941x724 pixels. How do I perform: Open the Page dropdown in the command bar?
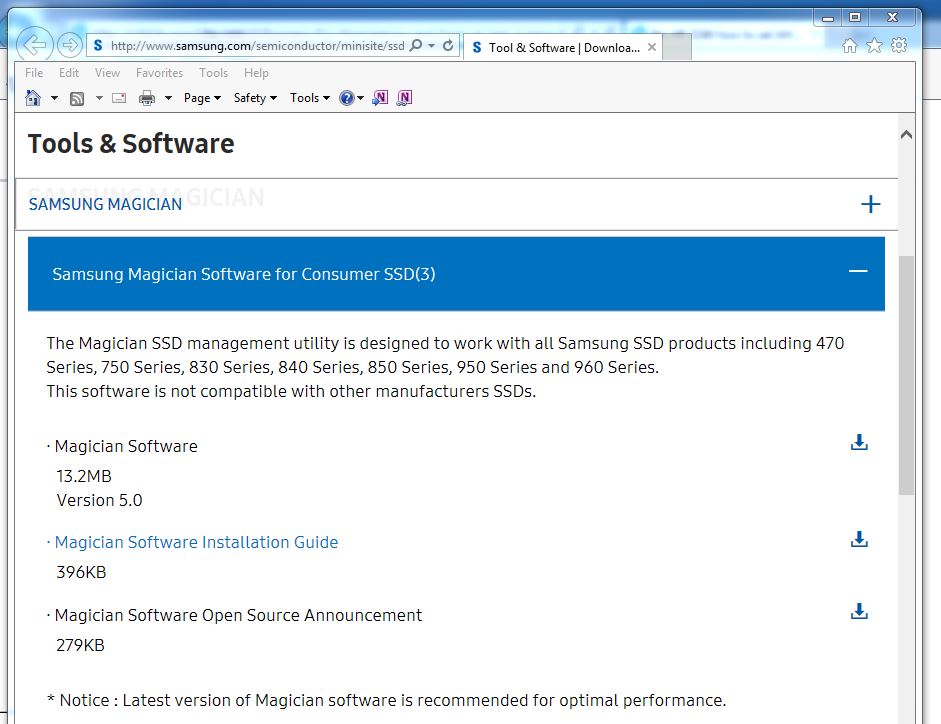click(x=202, y=98)
